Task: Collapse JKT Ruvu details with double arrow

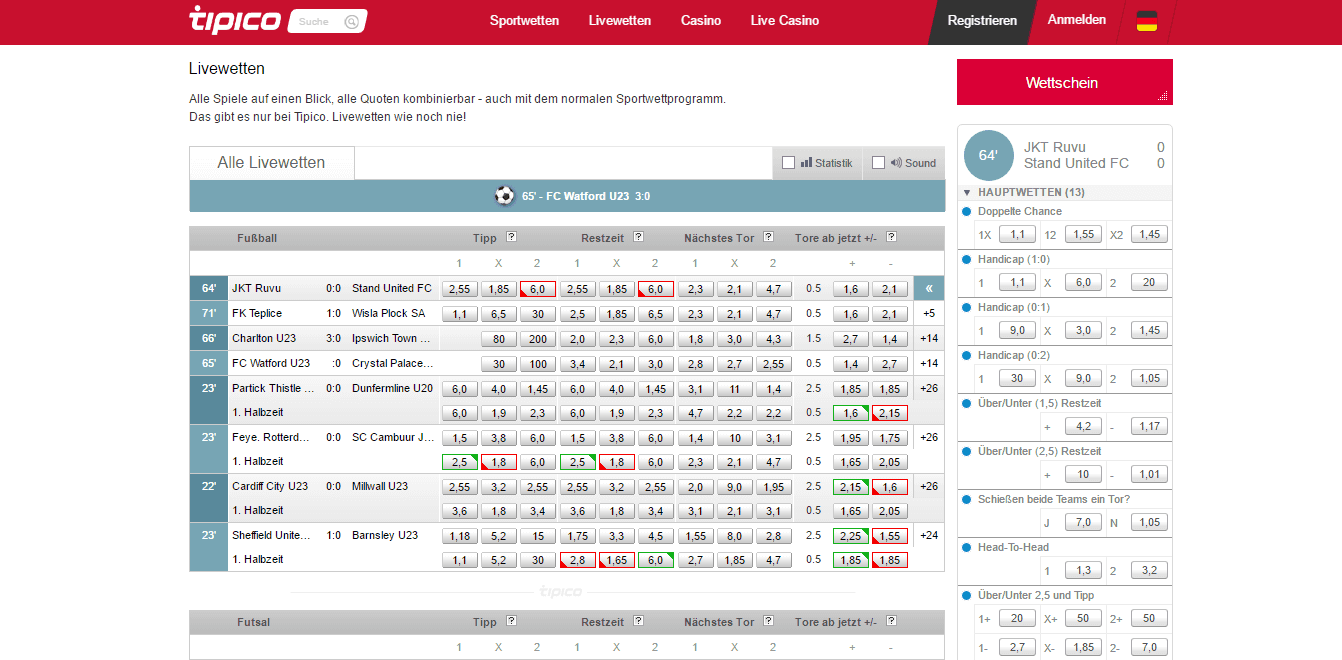Action: (x=929, y=288)
